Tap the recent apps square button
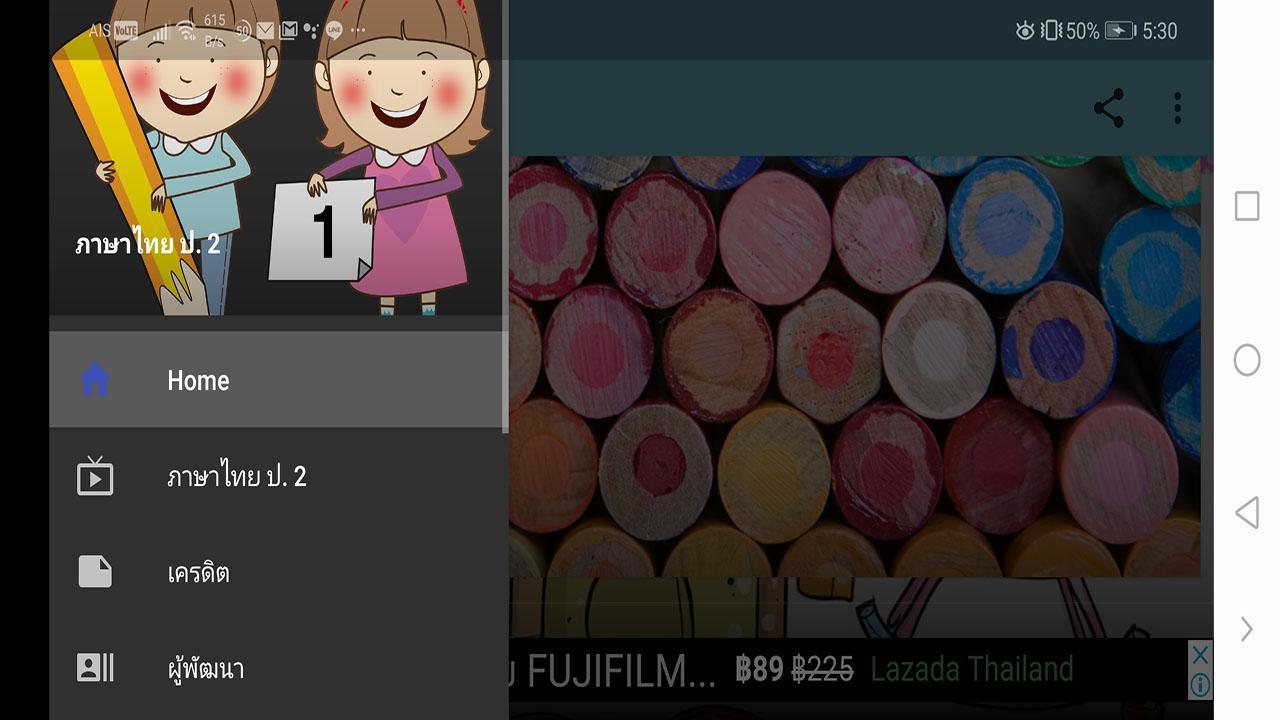1280x720 pixels. 1247,206
